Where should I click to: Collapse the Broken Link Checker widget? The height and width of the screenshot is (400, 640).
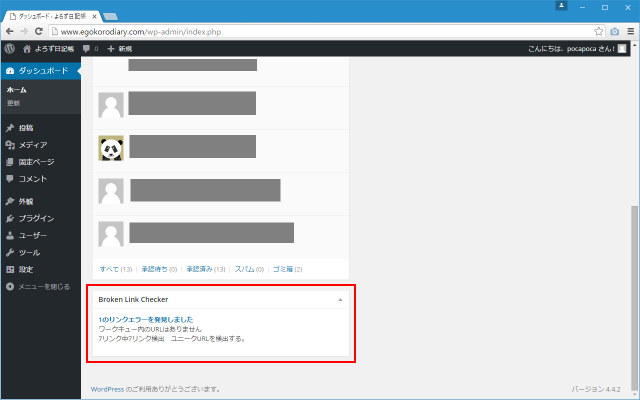tap(340, 299)
